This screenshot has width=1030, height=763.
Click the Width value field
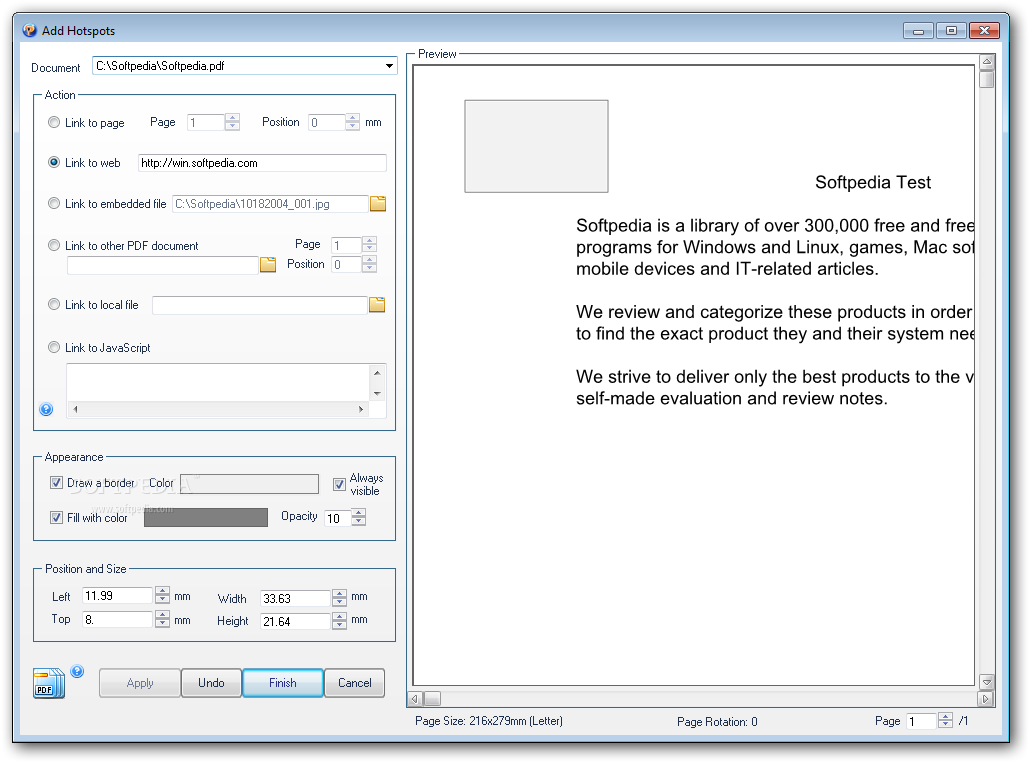click(x=295, y=598)
